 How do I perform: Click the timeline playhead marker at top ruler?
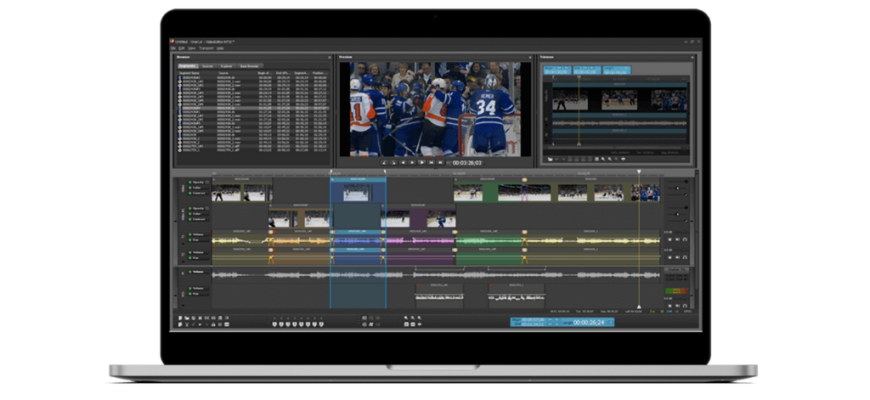tap(639, 173)
